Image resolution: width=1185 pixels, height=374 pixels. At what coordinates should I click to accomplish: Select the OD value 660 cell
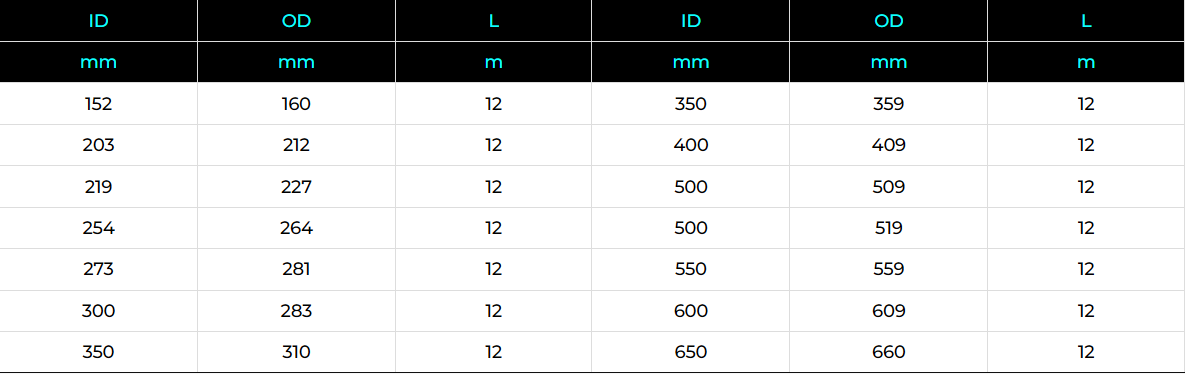(889, 352)
